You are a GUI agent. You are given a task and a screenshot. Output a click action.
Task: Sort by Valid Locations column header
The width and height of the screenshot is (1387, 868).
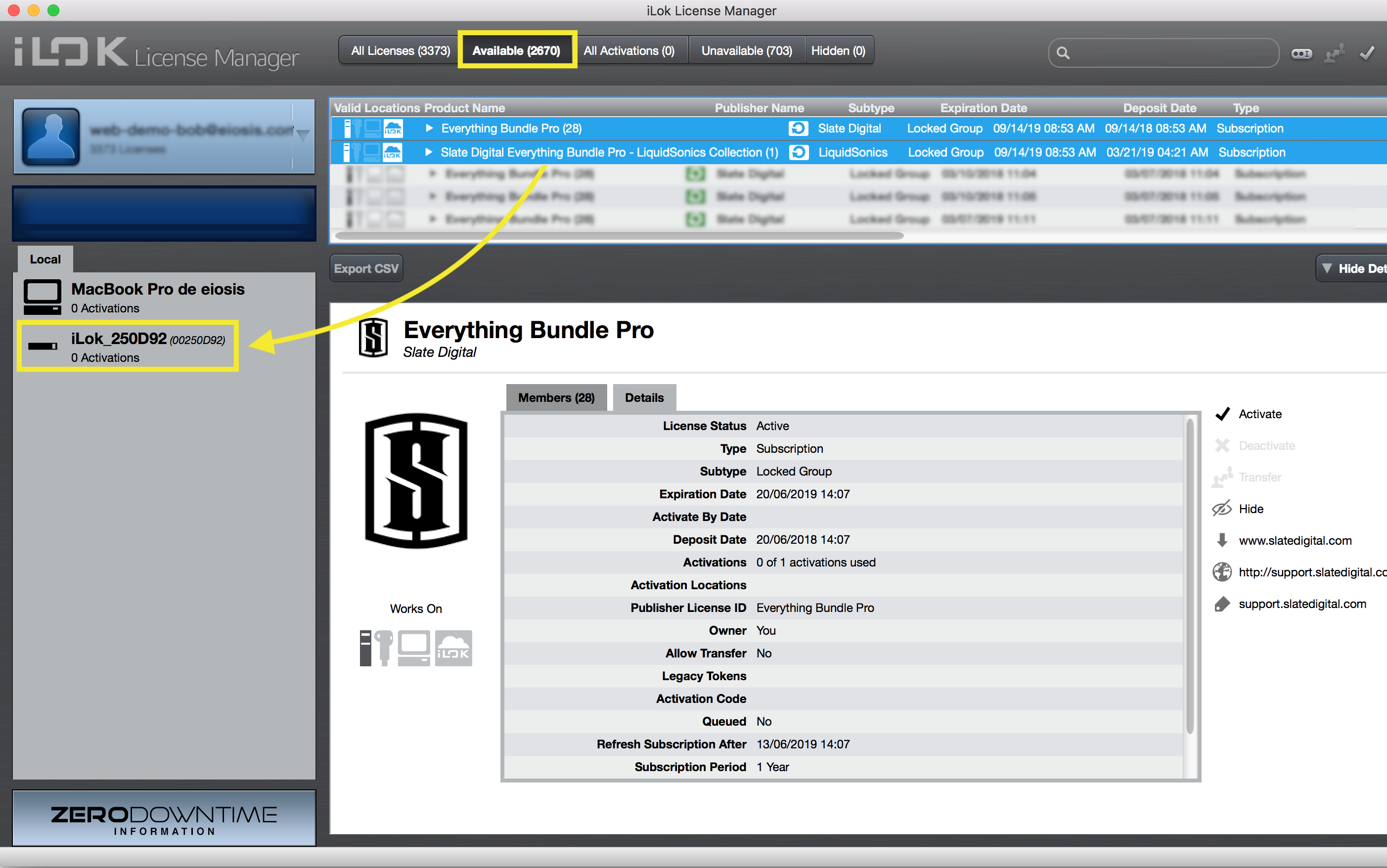pyautogui.click(x=377, y=108)
